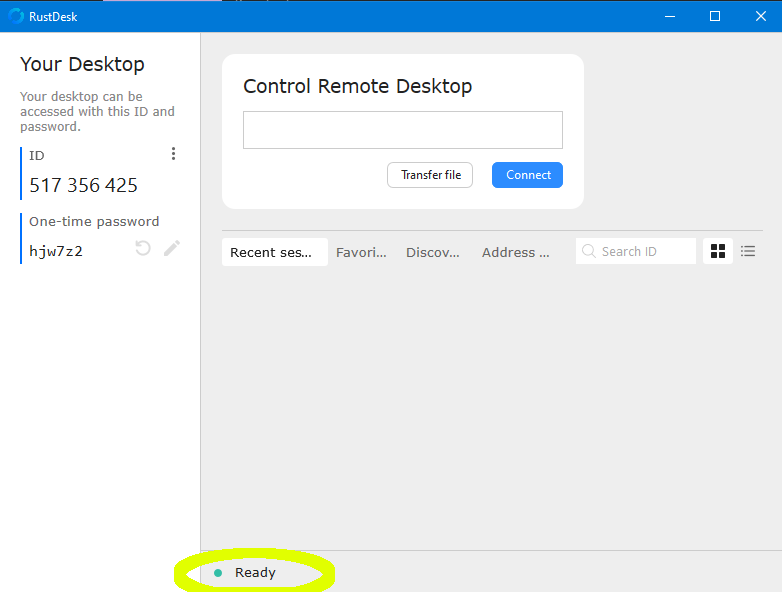Click the Your Desktop heading
The height and width of the screenshot is (592, 782).
(x=82, y=64)
